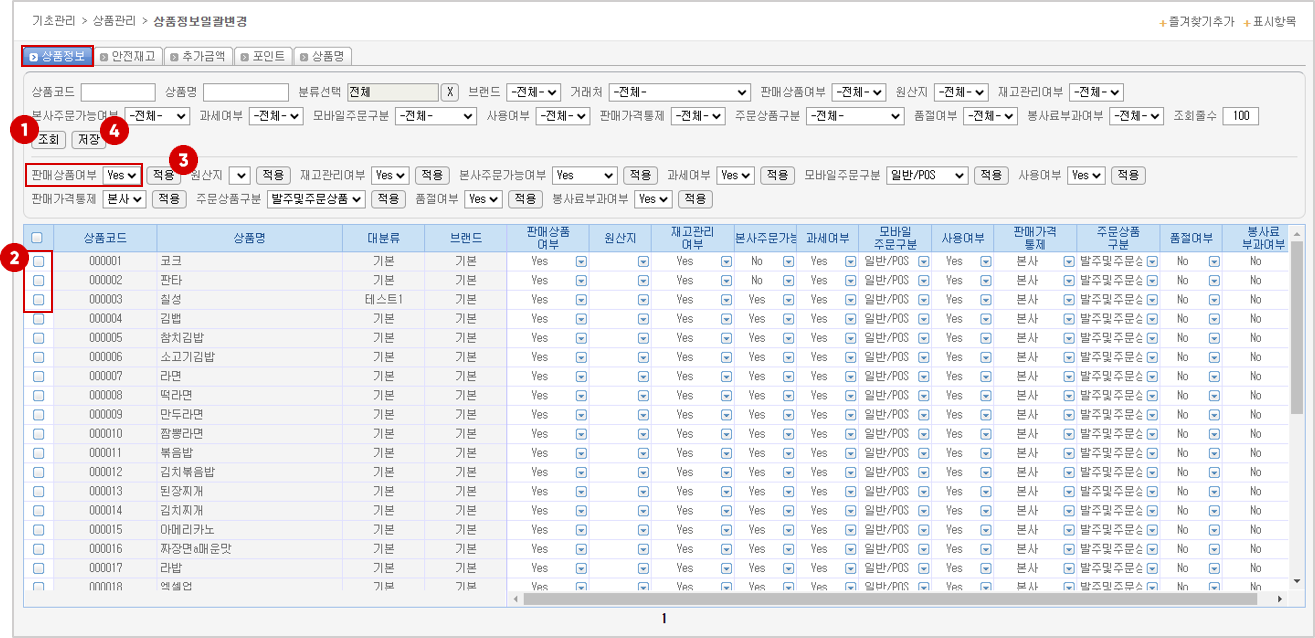Open 판매상품여부 cell arrow for 코크 row
1315x638 pixels.
coord(581,261)
